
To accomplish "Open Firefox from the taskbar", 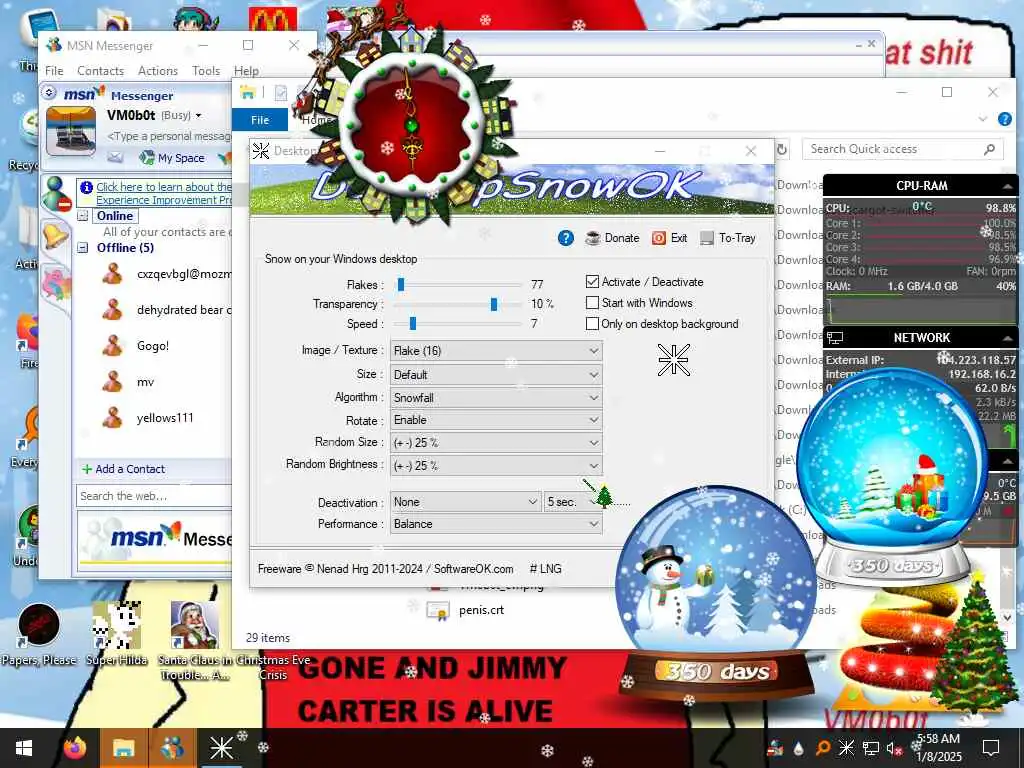I will click(x=75, y=748).
